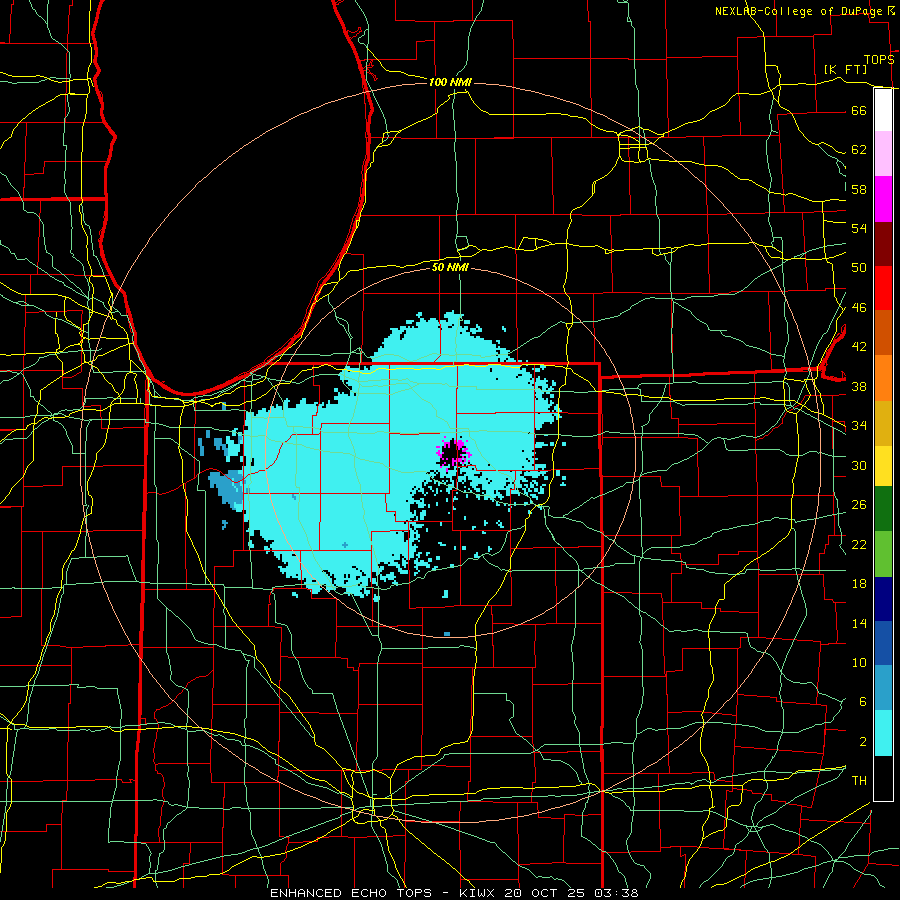Click the navy blue legend swatch near 18
Viewport: 900px width, 900px height.
point(883,599)
